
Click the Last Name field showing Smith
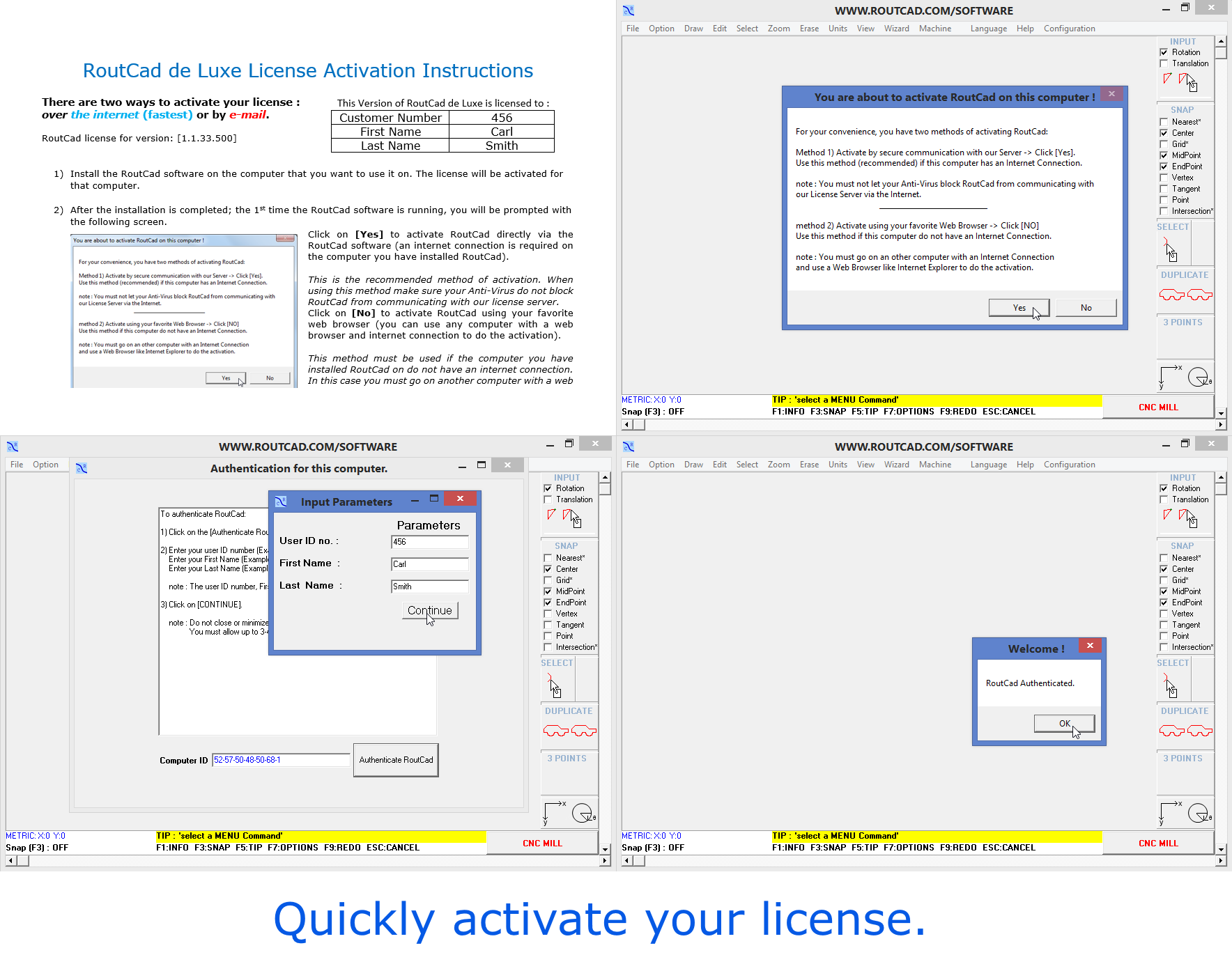(429, 587)
